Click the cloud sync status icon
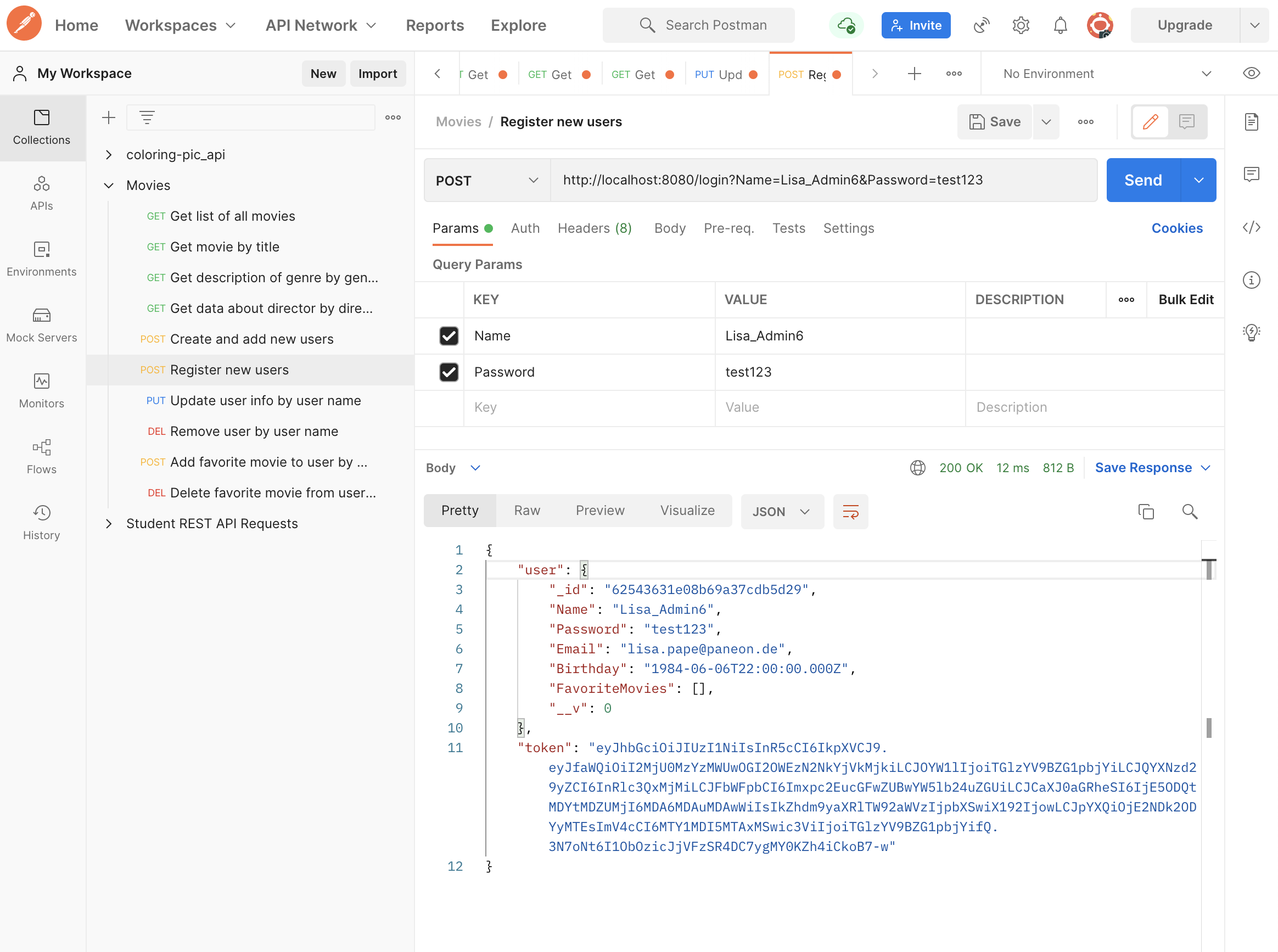 click(x=846, y=25)
